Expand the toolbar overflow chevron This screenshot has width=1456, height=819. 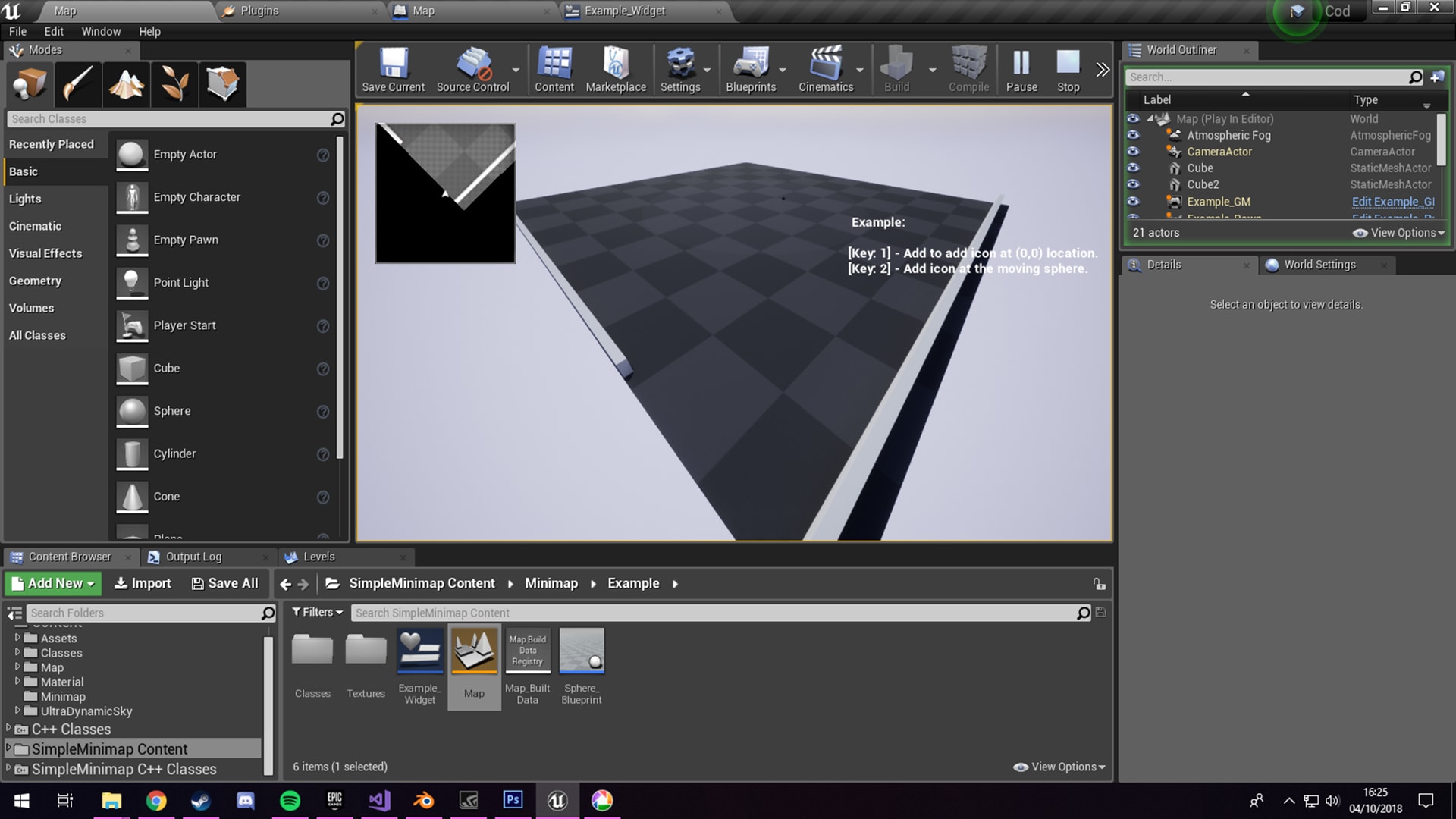click(1103, 70)
